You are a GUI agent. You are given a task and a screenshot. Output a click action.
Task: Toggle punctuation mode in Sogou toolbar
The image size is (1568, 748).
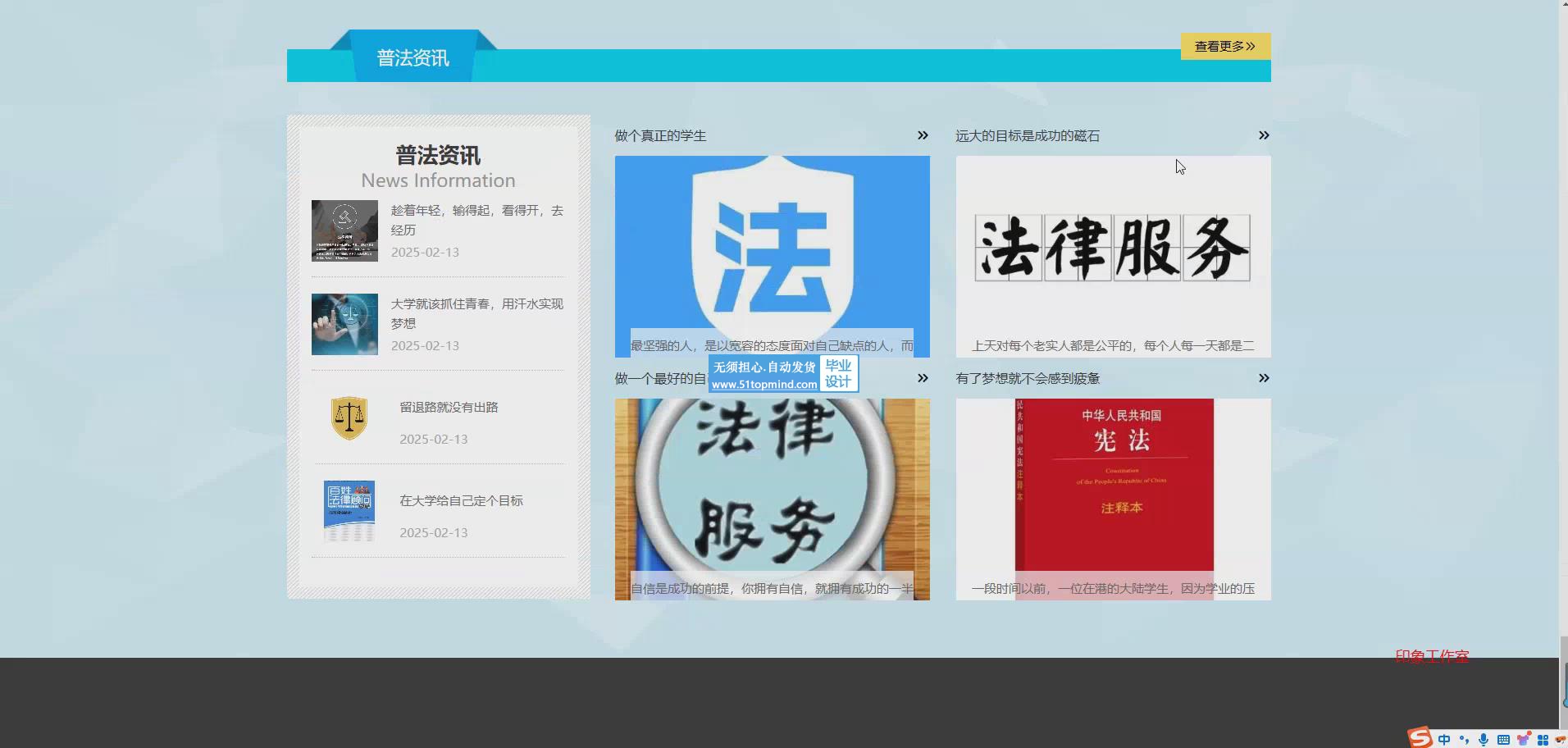(x=1464, y=740)
